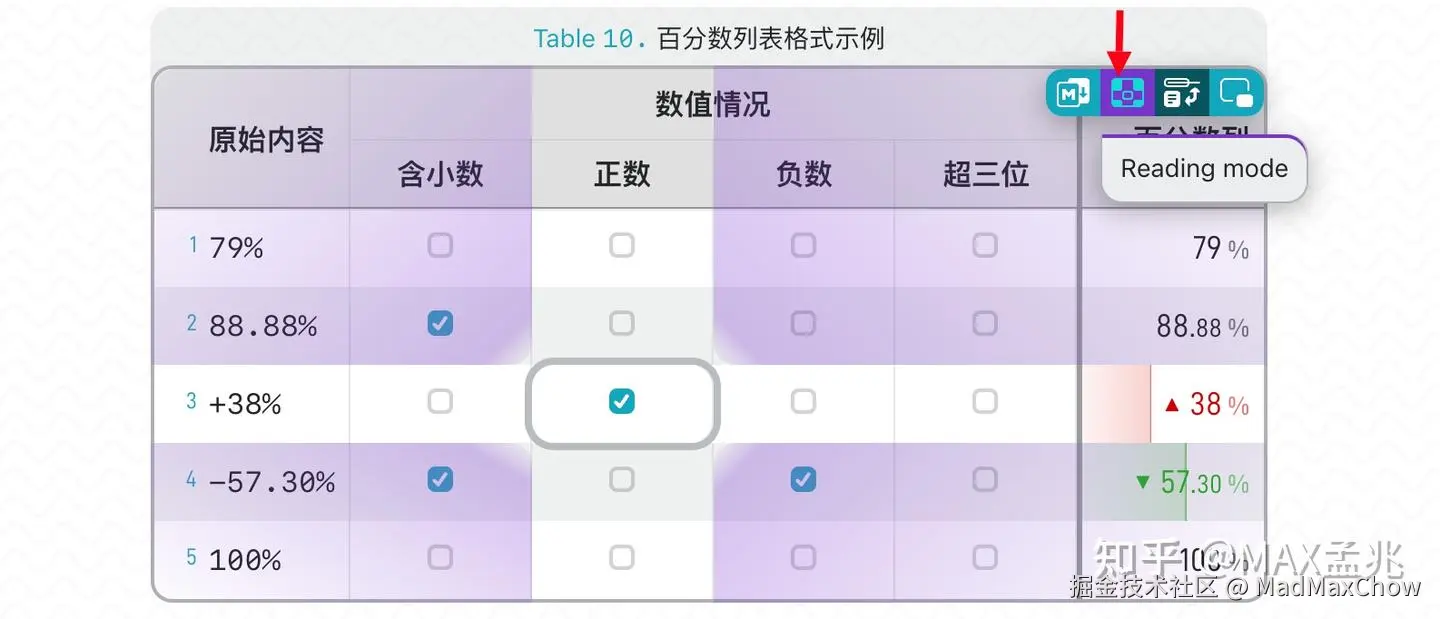Image resolution: width=1440 pixels, height=619 pixels.
Task: Uncheck 正数 checkbox in +38% row
Action: click(622, 402)
